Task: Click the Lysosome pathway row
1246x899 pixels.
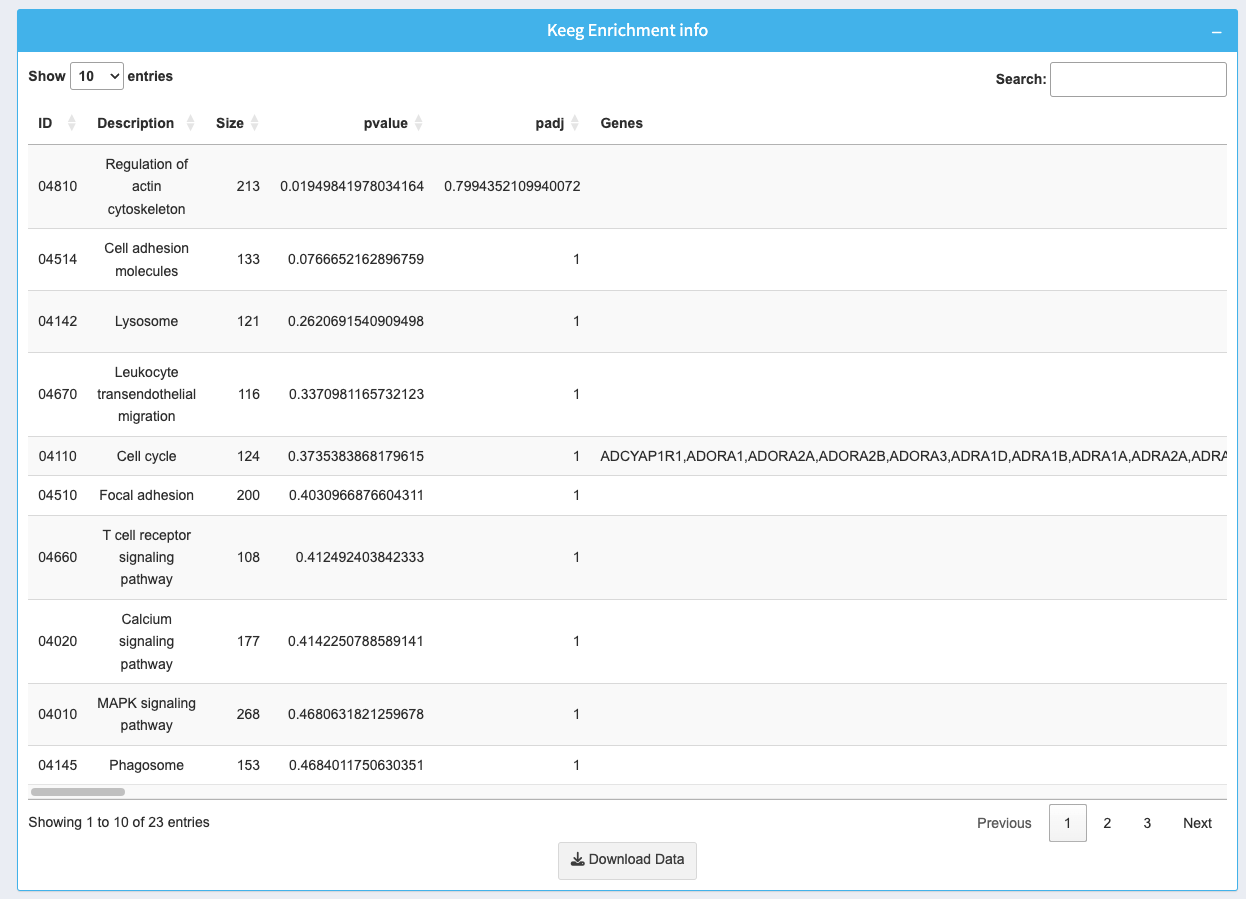Action: pos(146,321)
